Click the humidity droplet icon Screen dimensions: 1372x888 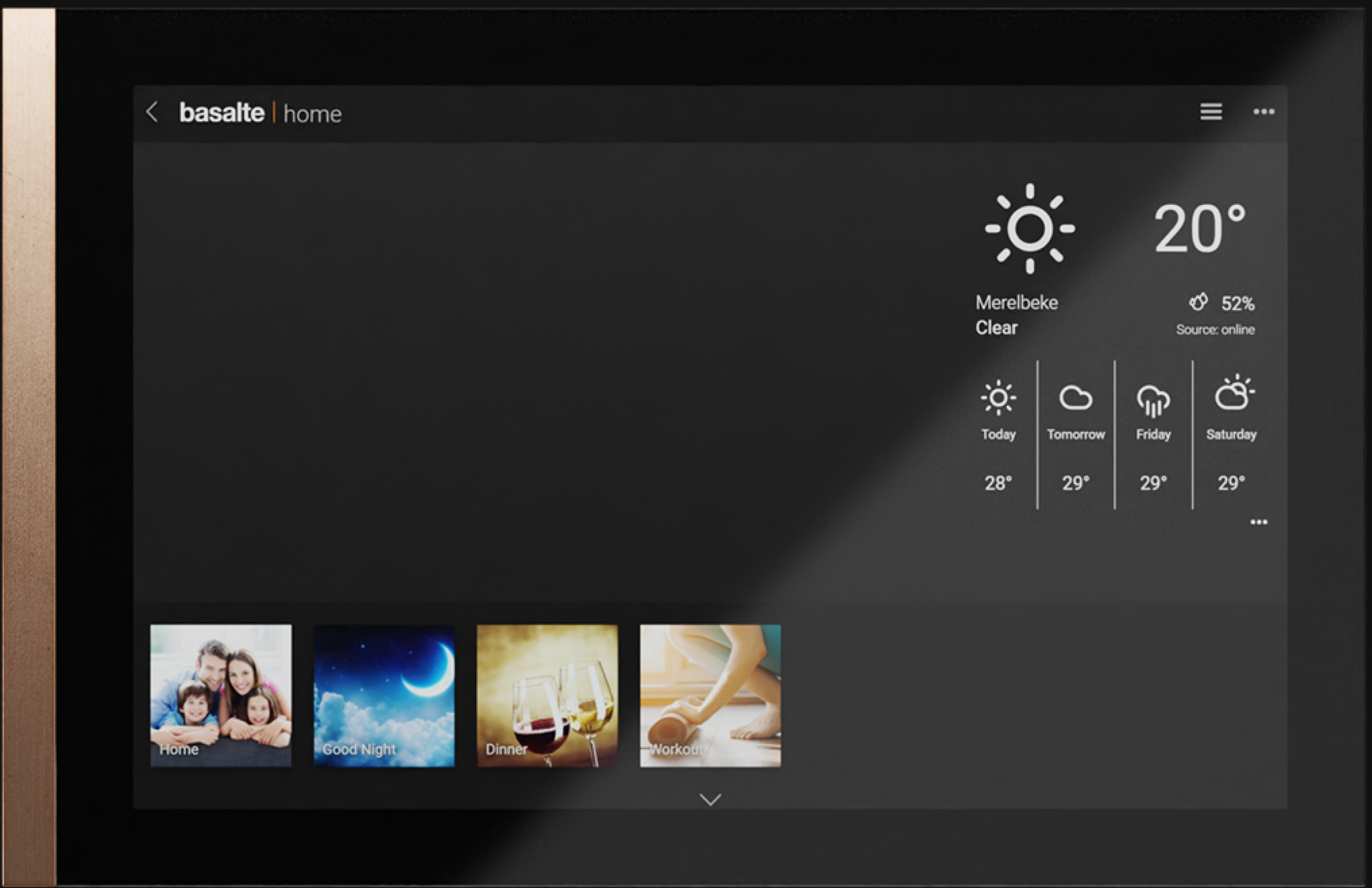pyautogui.click(x=1198, y=302)
